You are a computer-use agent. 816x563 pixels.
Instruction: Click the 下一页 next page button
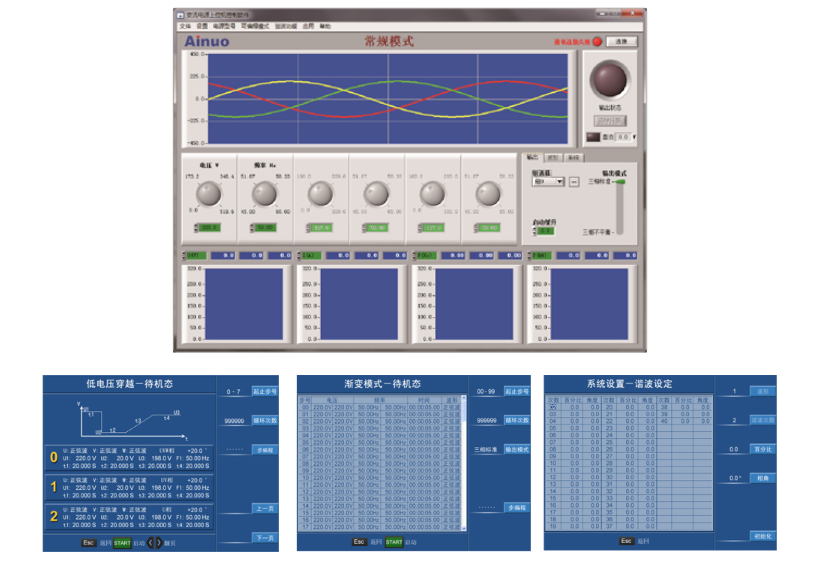tap(265, 537)
